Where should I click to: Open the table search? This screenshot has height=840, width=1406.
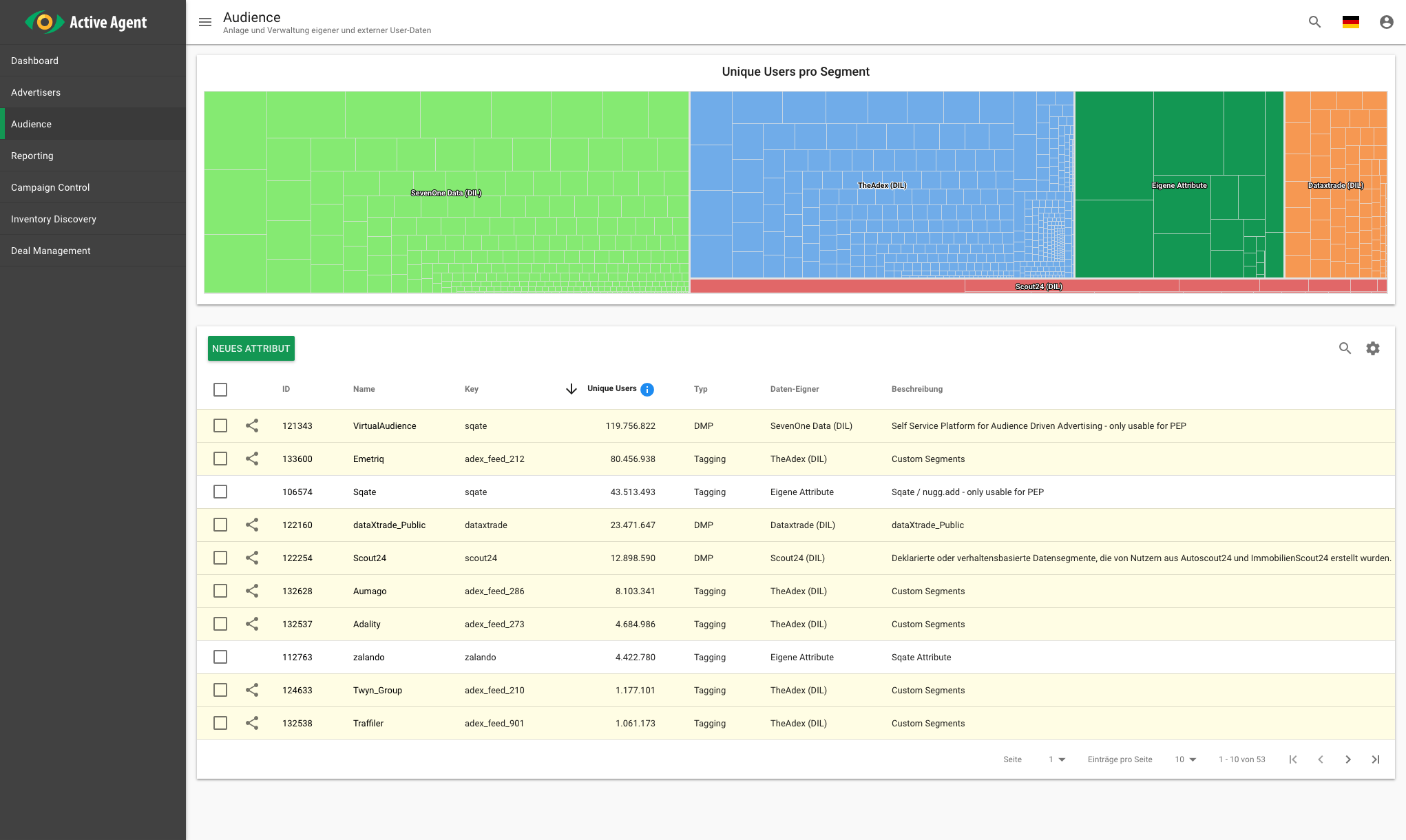(1345, 348)
